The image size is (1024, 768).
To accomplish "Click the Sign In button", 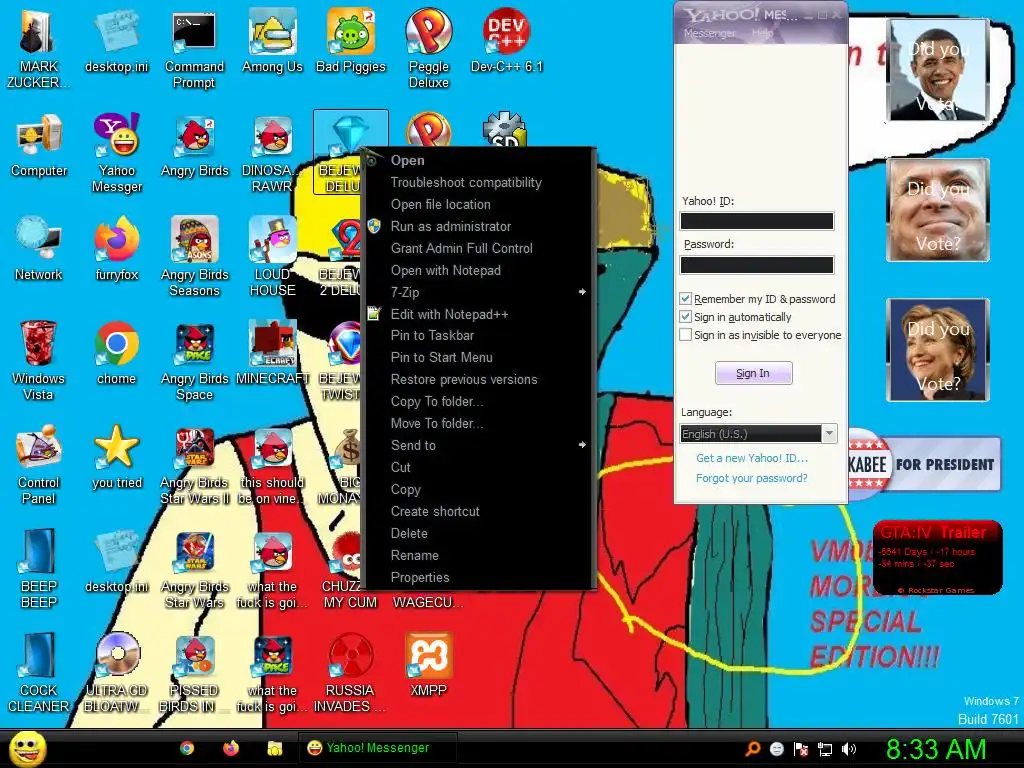I will coord(754,373).
